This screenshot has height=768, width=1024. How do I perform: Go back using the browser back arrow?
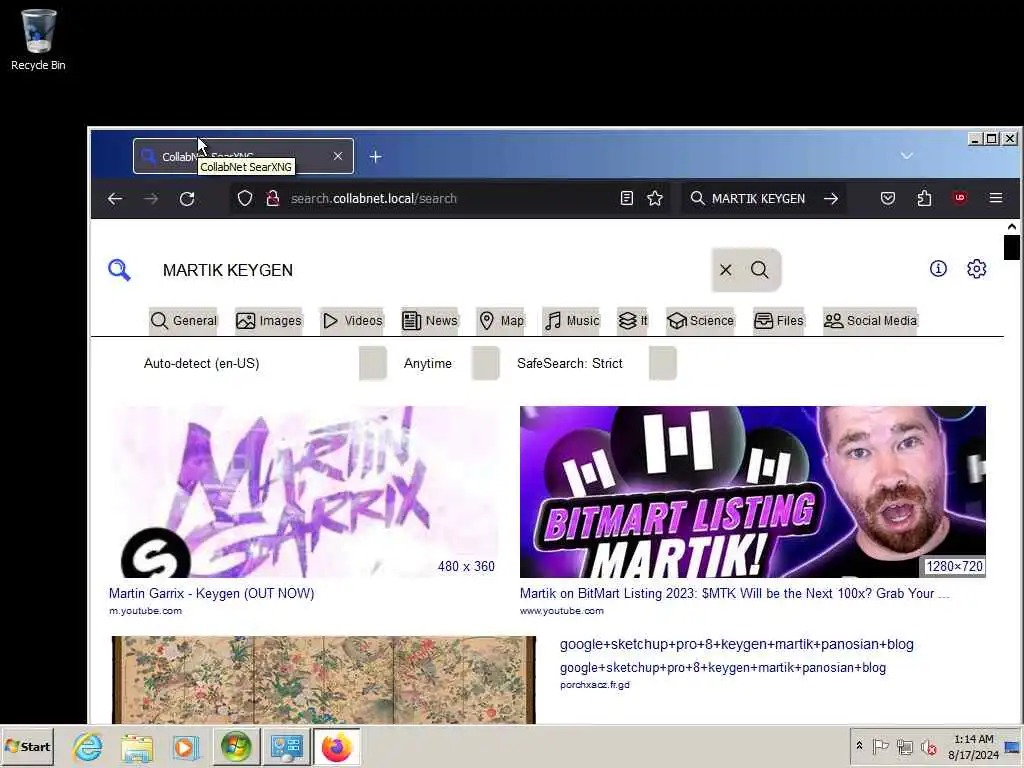point(115,199)
